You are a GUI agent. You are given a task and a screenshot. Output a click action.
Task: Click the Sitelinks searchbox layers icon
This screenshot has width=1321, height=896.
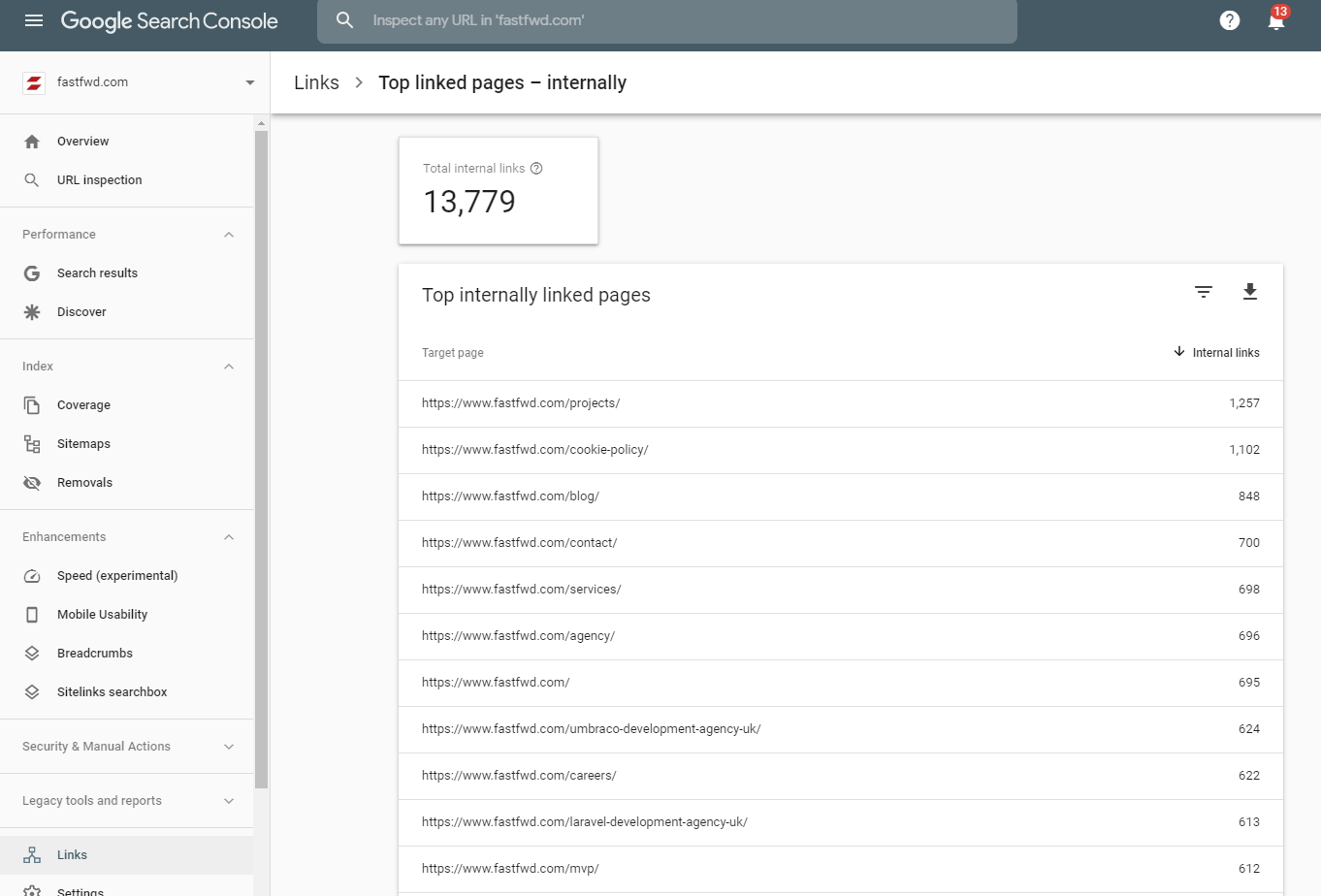[x=32, y=692]
